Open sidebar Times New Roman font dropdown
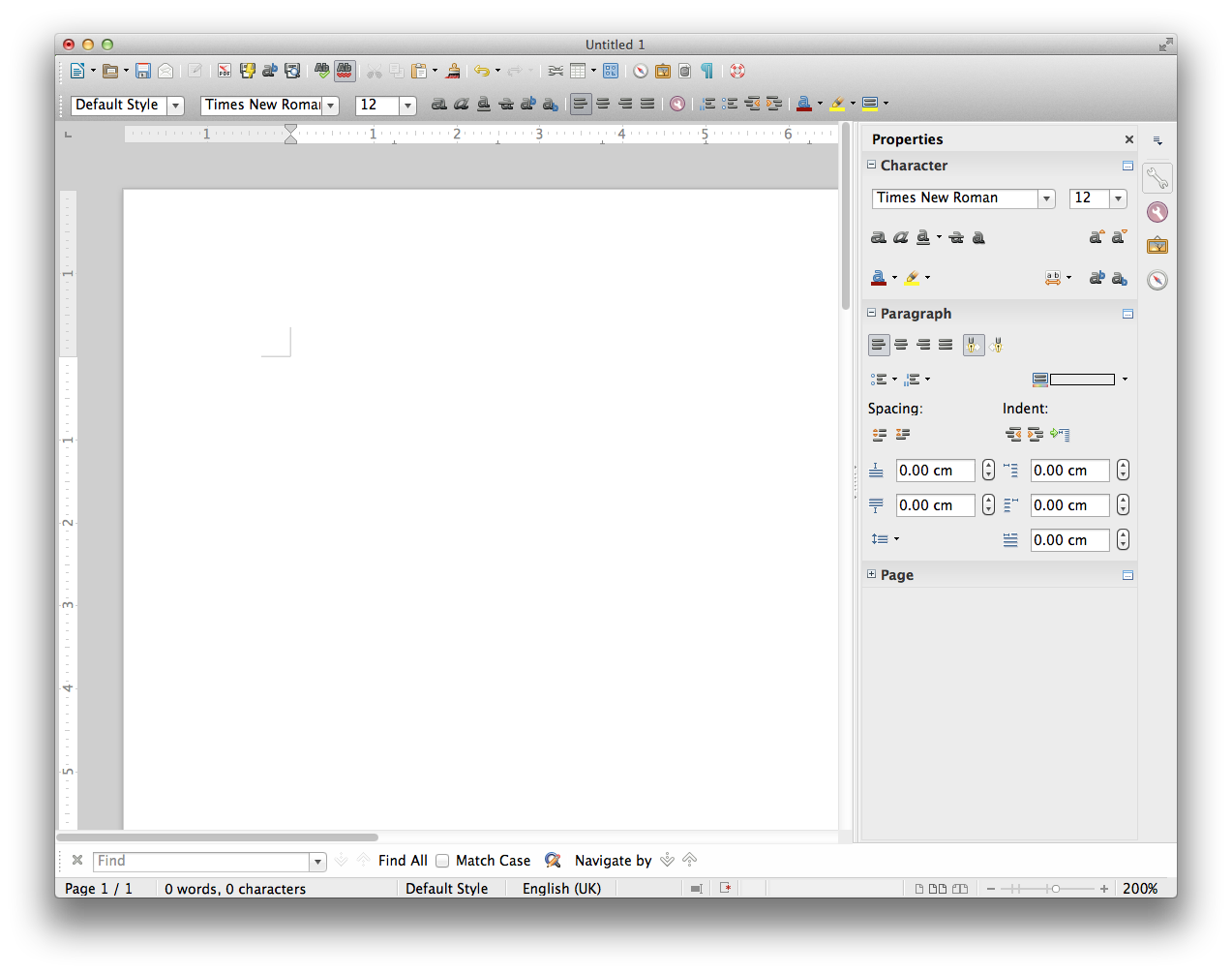1232x974 pixels. pyautogui.click(x=1046, y=198)
